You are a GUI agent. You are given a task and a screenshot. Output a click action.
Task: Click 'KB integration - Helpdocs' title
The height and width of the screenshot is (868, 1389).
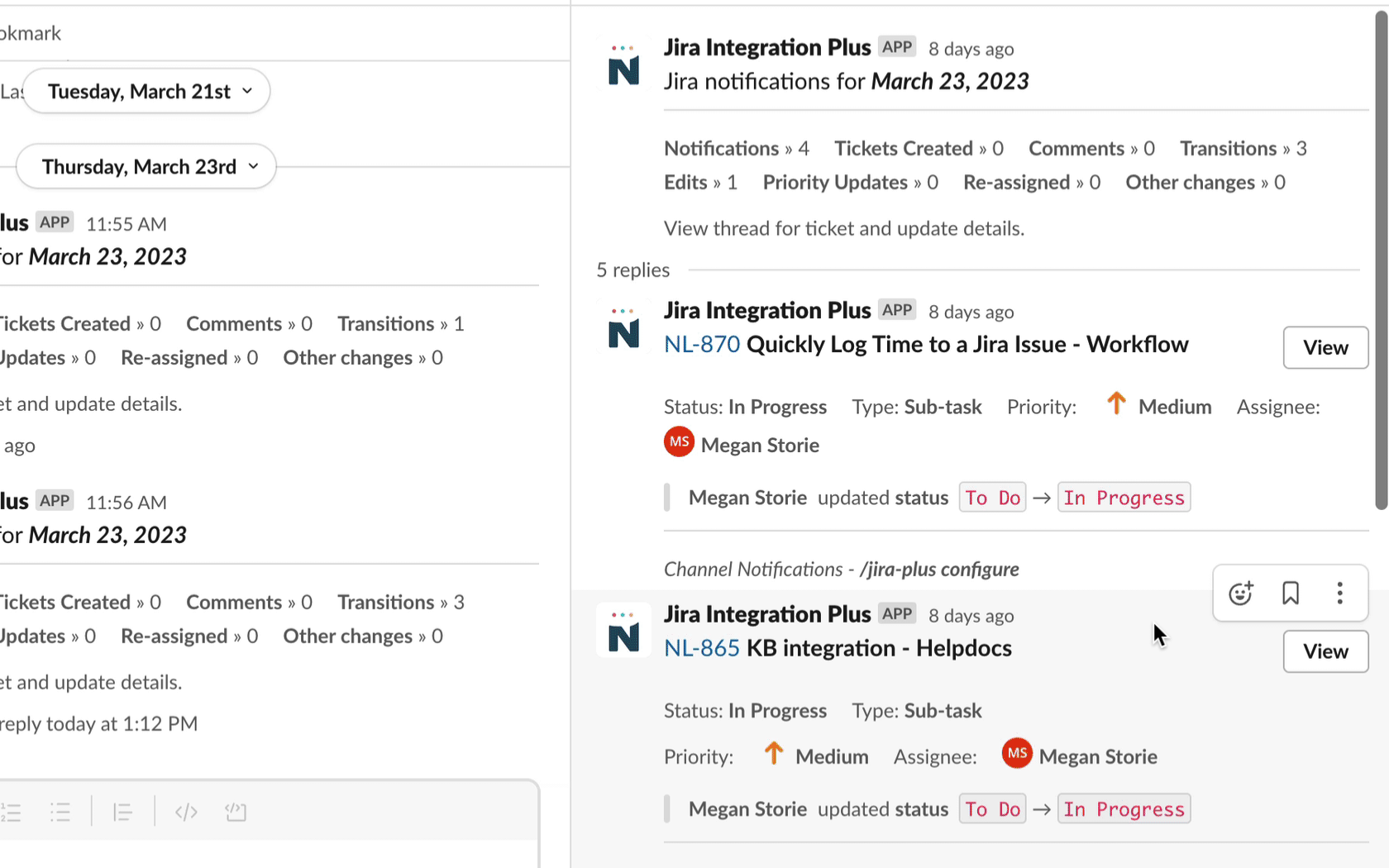click(x=879, y=648)
